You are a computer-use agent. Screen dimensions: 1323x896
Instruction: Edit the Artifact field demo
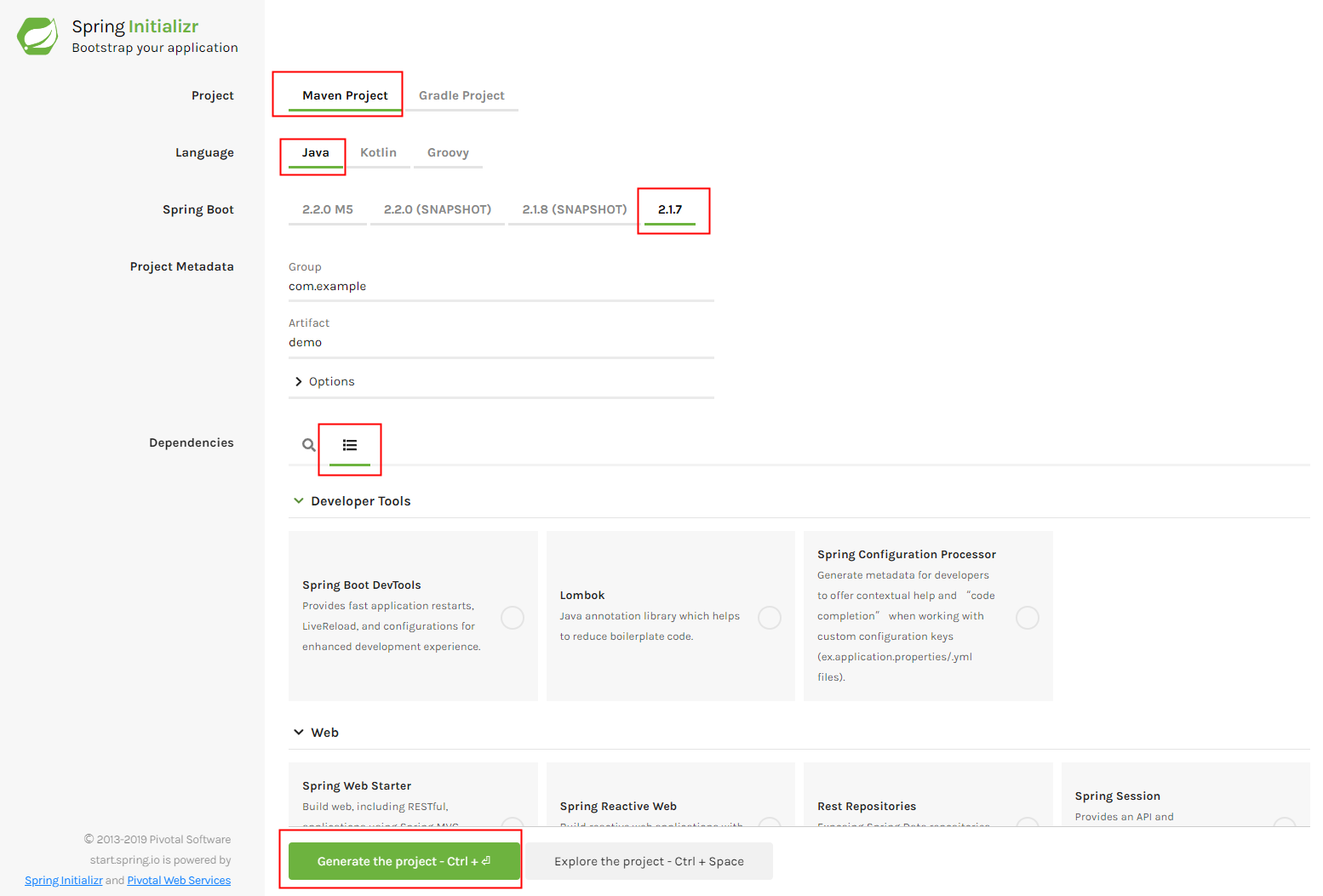(501, 343)
